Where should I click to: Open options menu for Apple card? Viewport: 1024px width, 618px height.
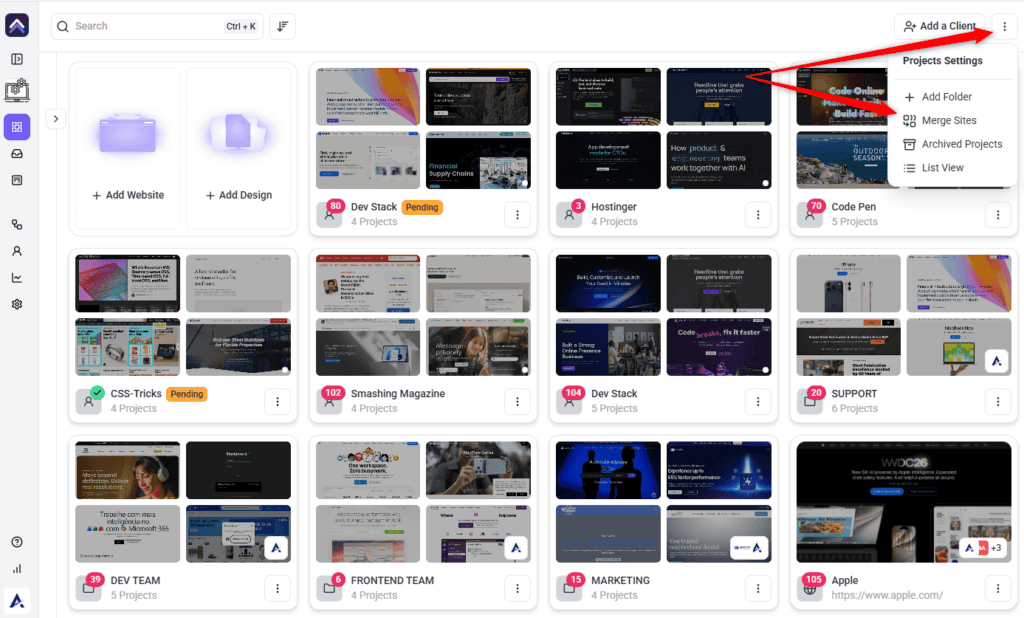(997, 589)
